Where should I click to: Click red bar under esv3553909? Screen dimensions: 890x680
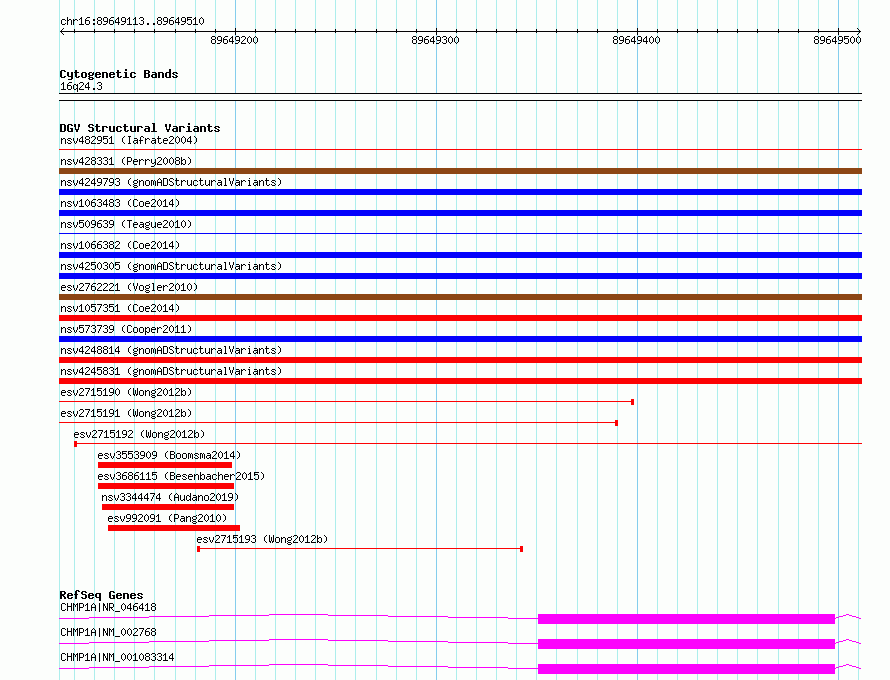coord(165,465)
